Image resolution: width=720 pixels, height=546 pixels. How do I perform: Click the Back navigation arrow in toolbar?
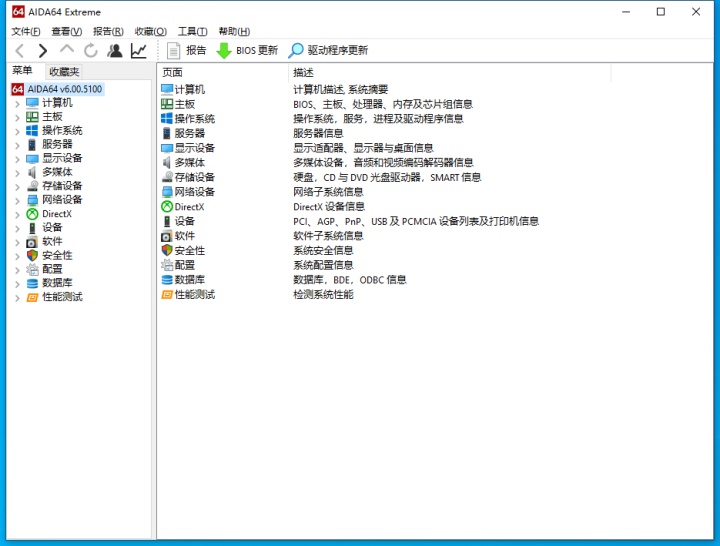coord(20,50)
